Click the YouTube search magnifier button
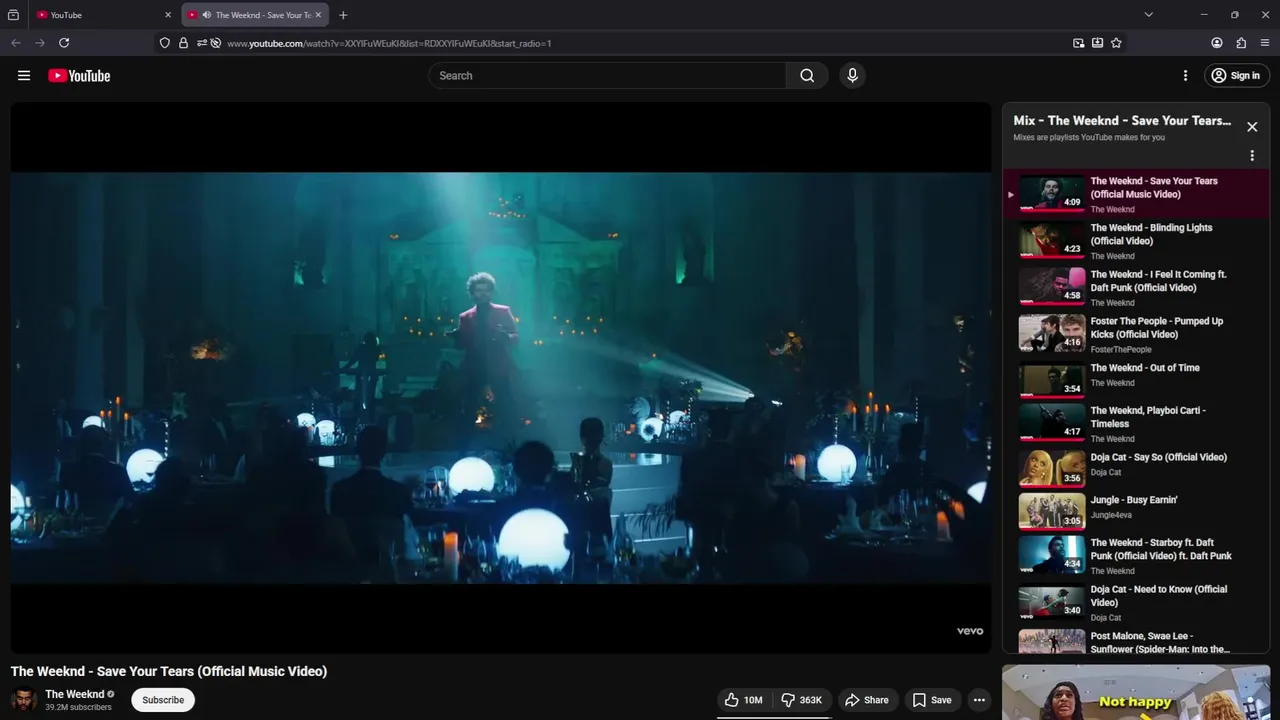This screenshot has height=720, width=1280. tap(807, 75)
